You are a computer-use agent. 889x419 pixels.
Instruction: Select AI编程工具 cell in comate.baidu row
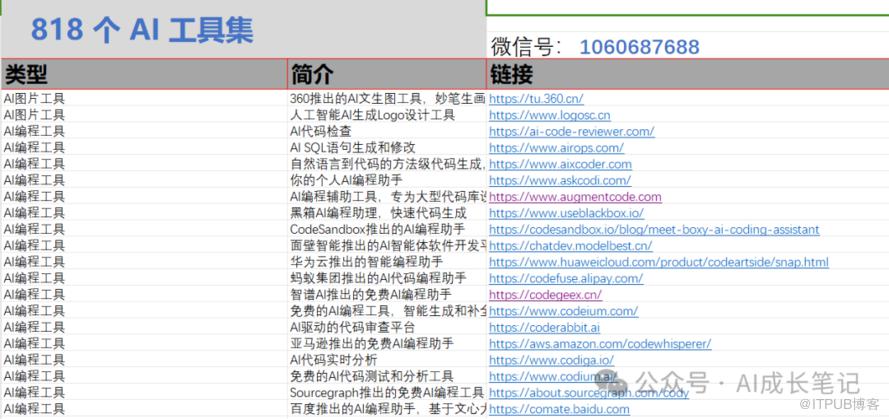144,409
